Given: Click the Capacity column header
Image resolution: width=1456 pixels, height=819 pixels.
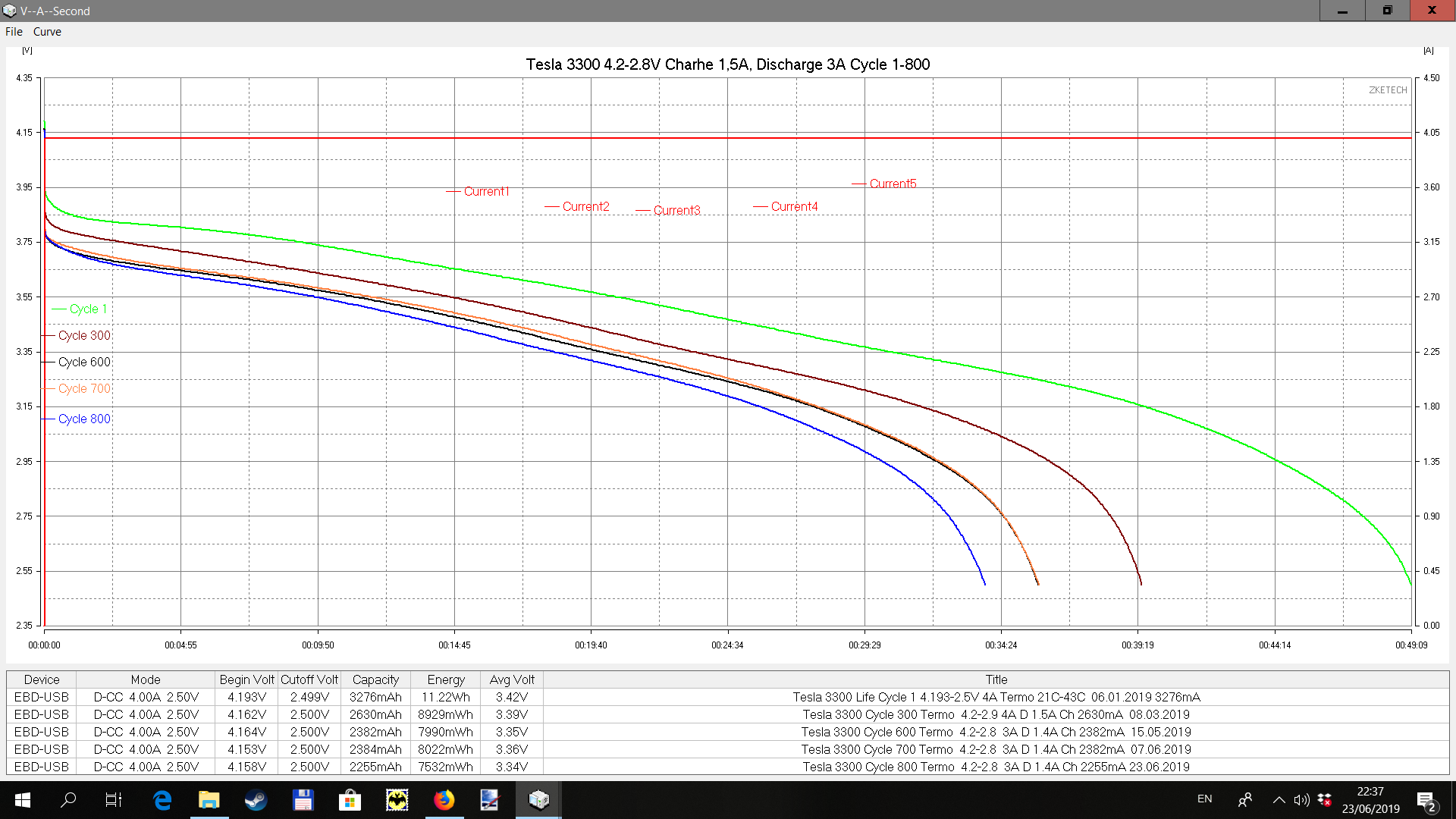Looking at the screenshot, I should pos(375,679).
